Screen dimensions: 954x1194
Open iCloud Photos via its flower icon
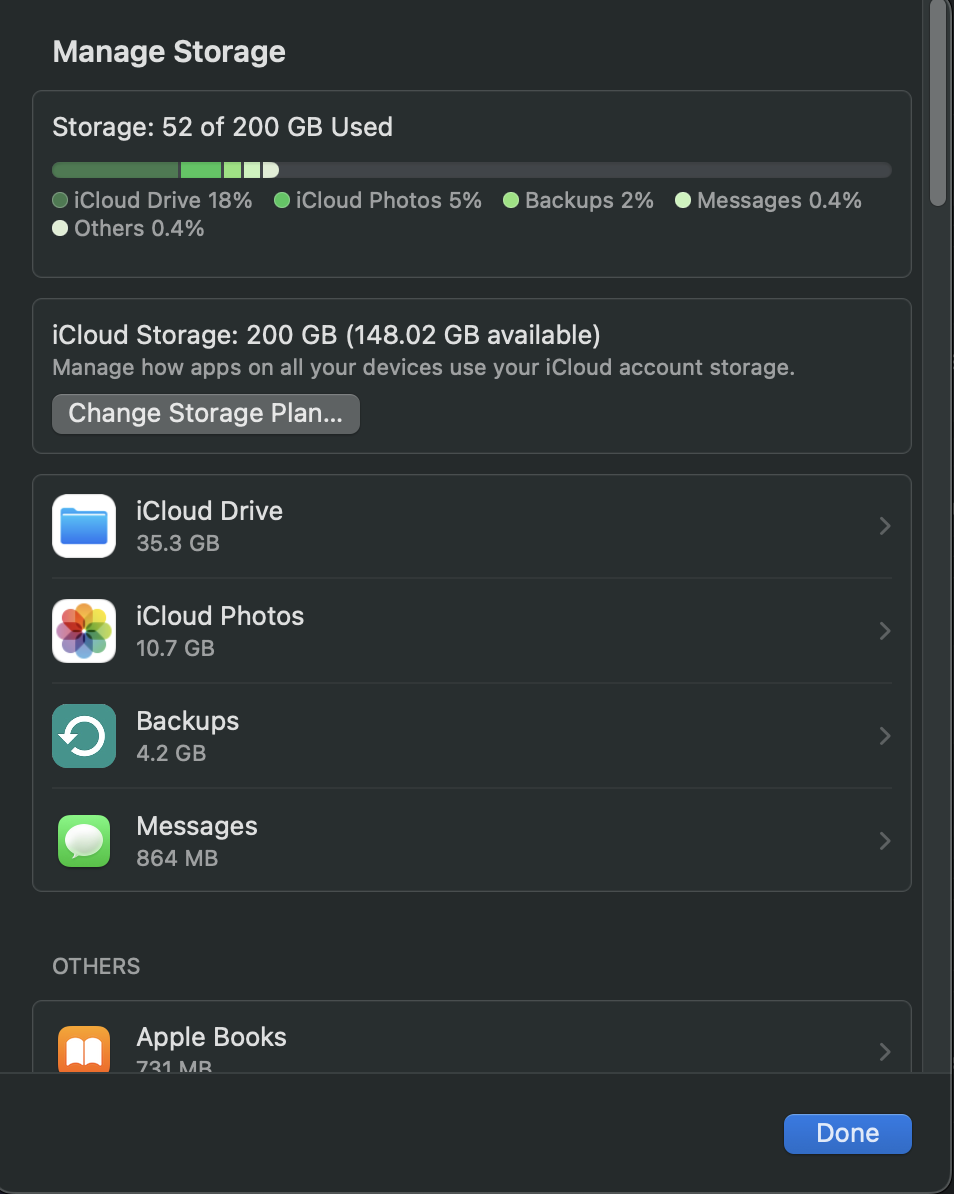[x=83, y=630]
